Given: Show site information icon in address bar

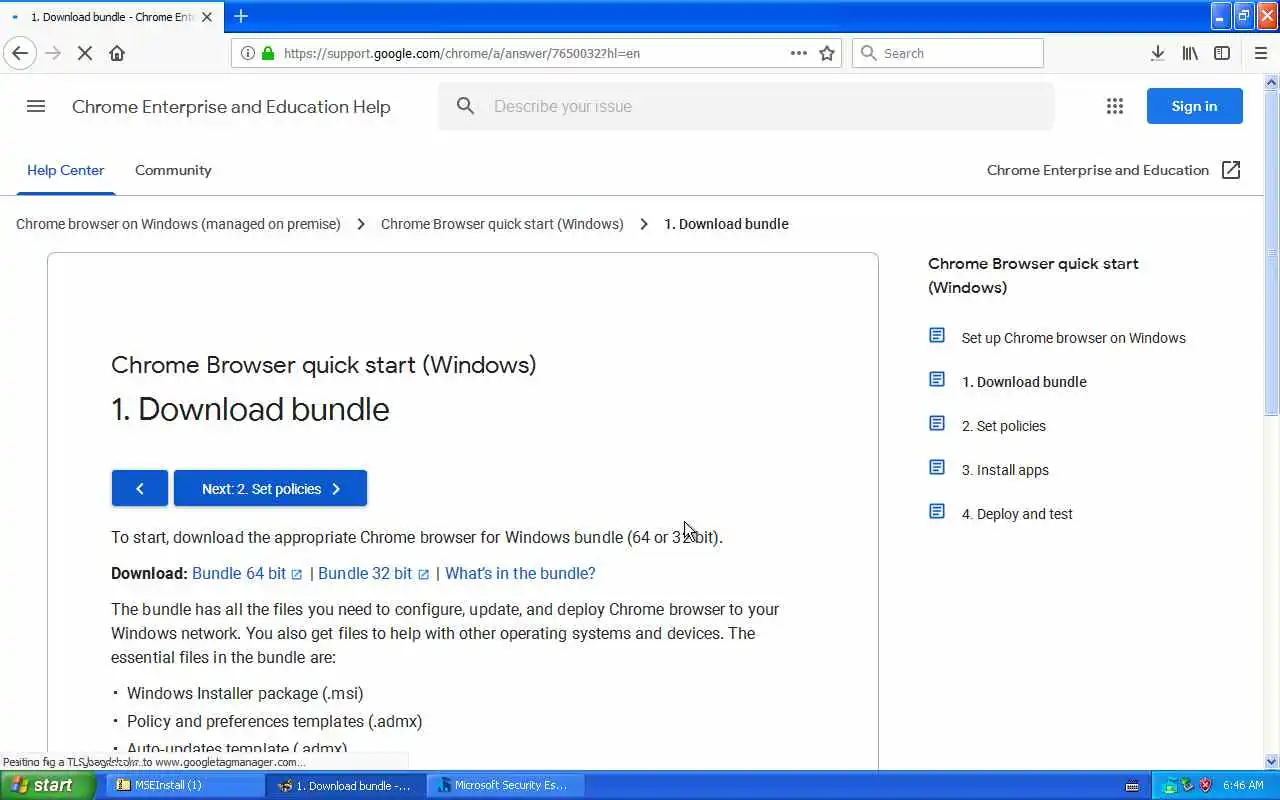Looking at the screenshot, I should pyautogui.click(x=247, y=53).
